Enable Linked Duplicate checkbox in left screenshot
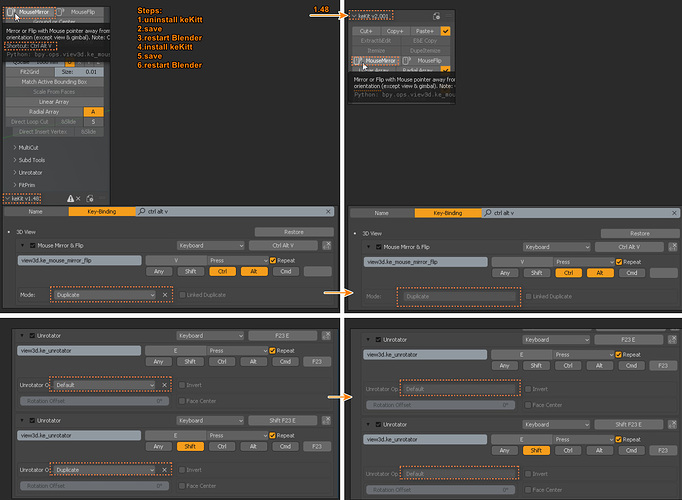This screenshot has width=682, height=500. point(183,295)
